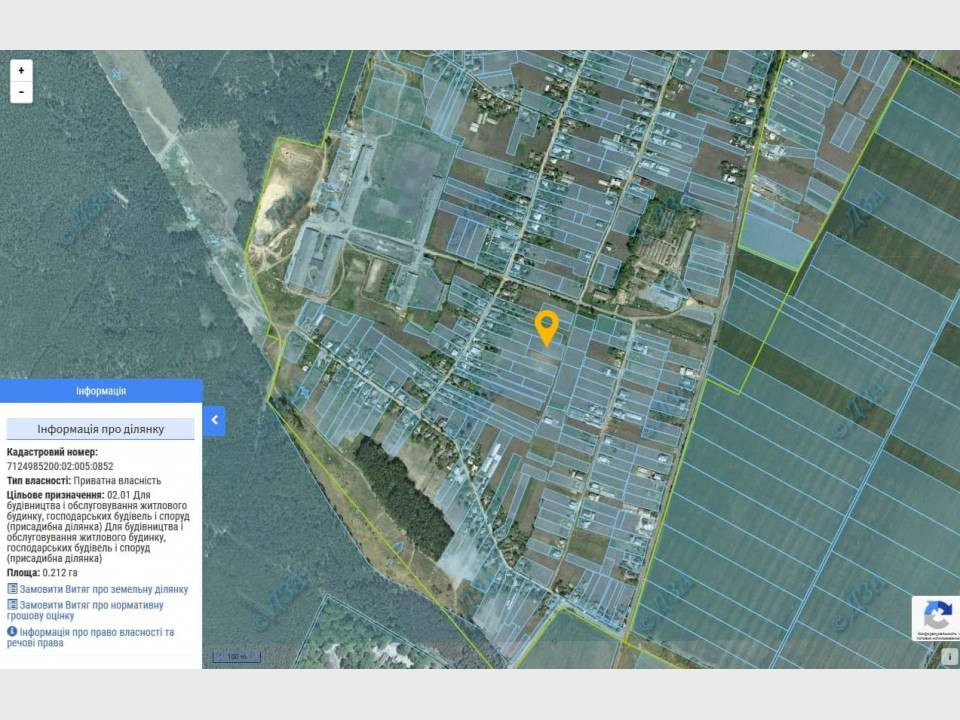Click document icon beside земельну ділянку link
Screen dimensions: 960x720
point(12,589)
